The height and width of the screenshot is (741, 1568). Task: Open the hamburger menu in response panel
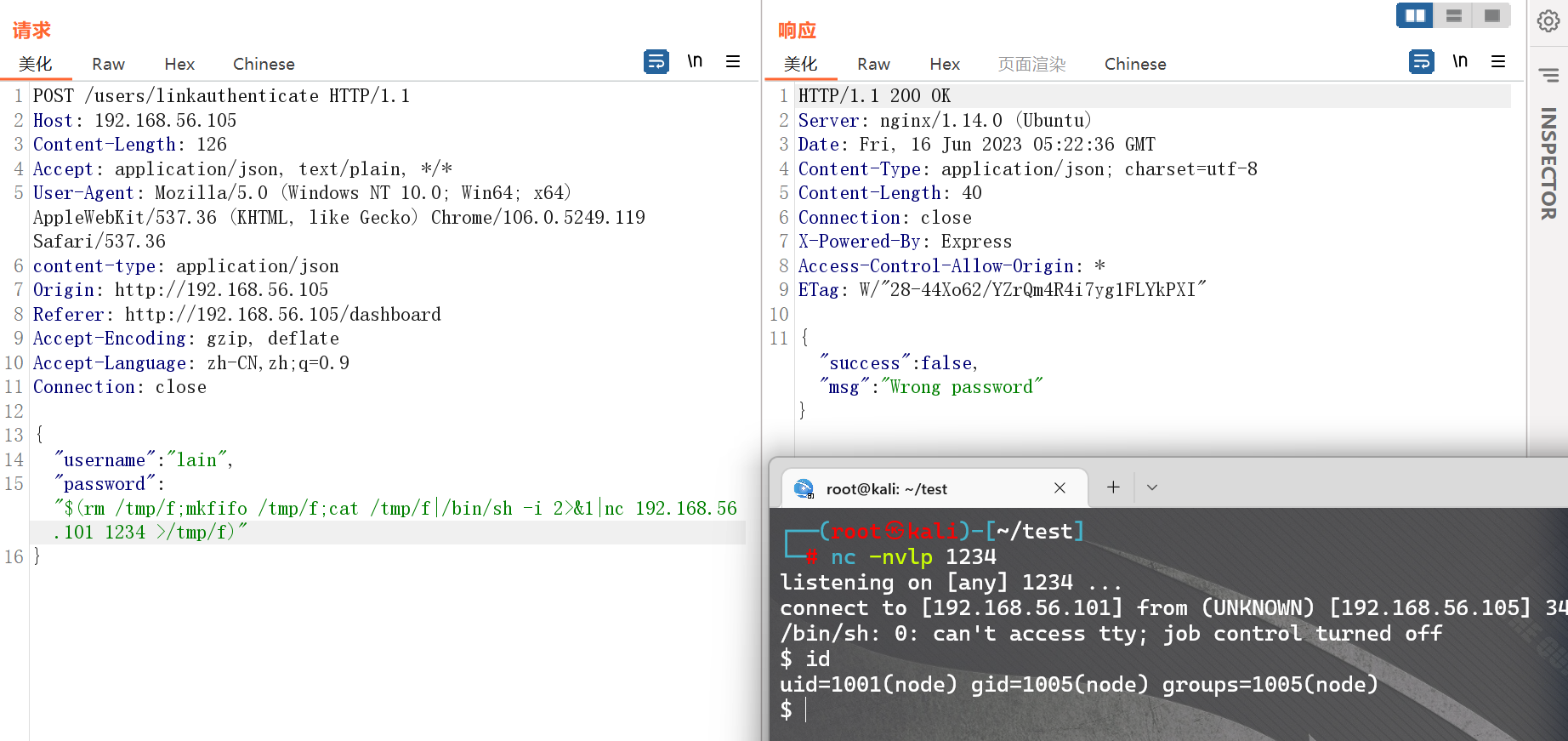pyautogui.click(x=1498, y=61)
